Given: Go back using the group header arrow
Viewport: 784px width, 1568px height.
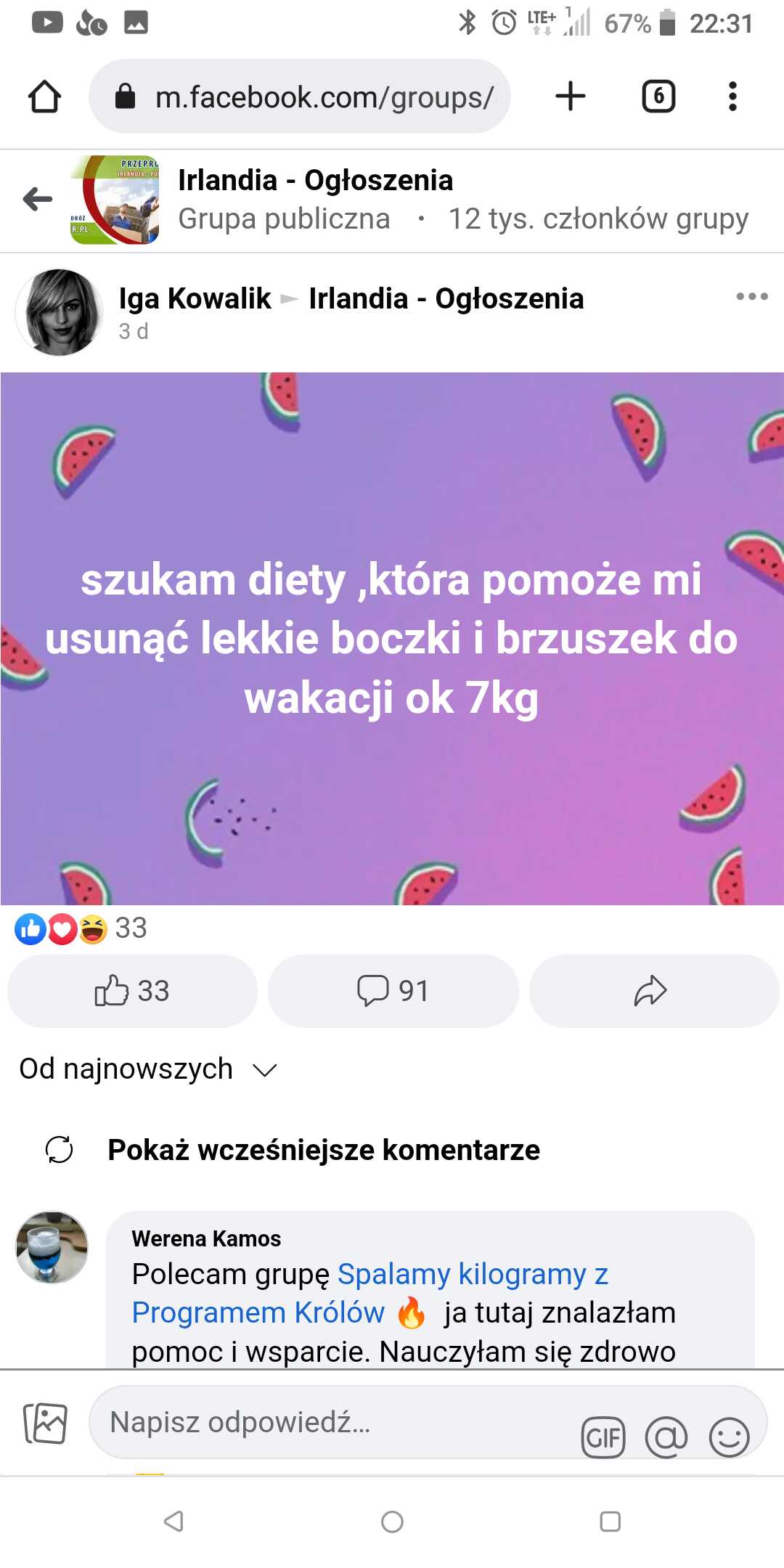Looking at the screenshot, I should (x=38, y=199).
